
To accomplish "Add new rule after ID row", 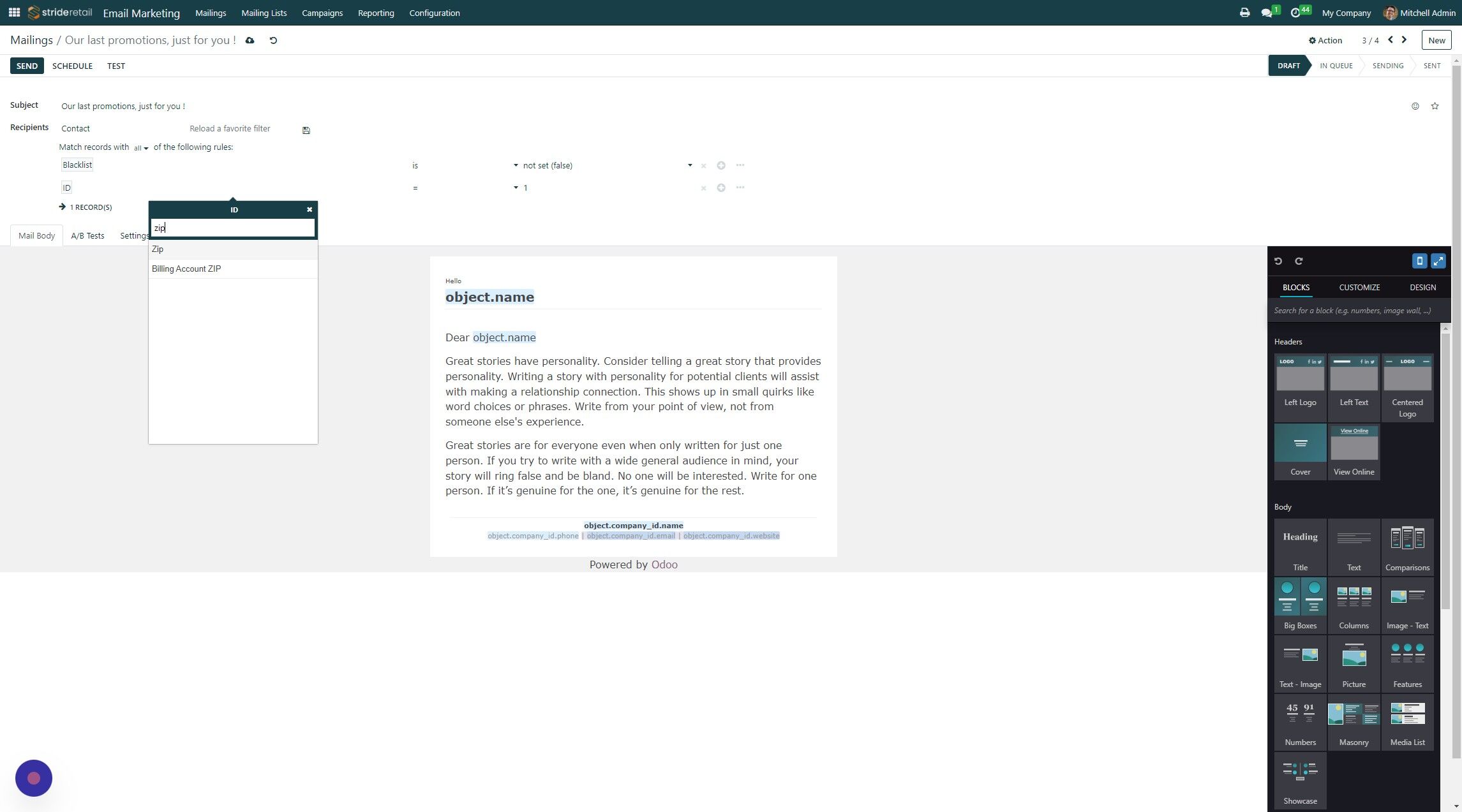I will click(x=721, y=188).
